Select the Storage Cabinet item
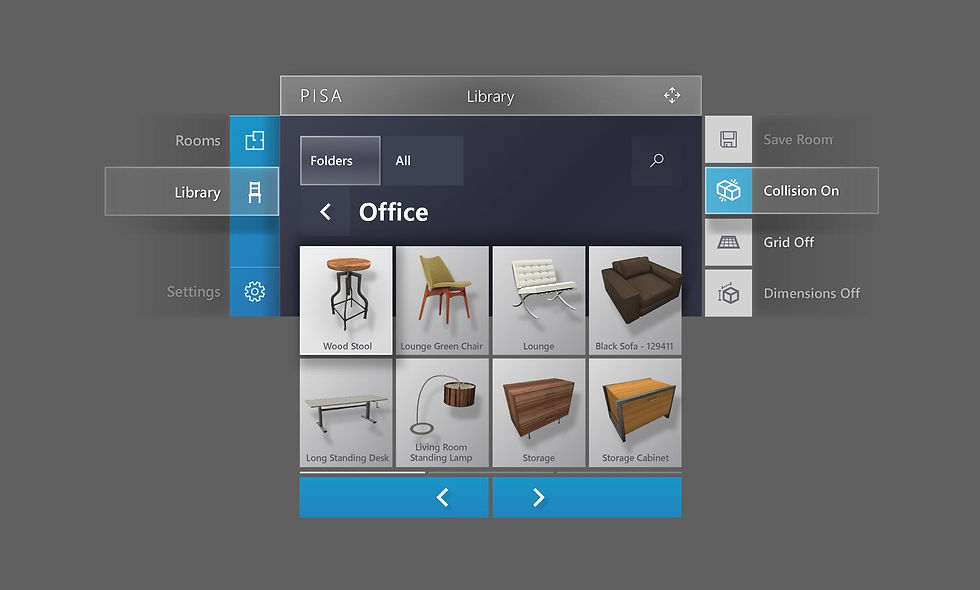980x590 pixels. (635, 412)
